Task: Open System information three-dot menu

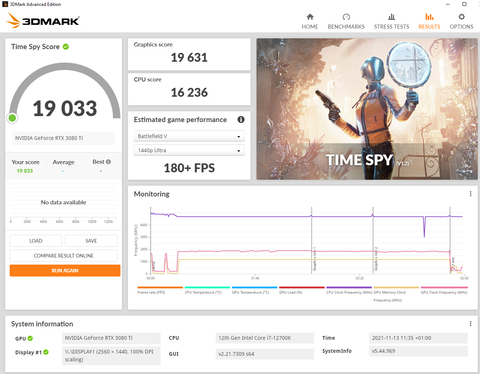Action: tap(470, 324)
